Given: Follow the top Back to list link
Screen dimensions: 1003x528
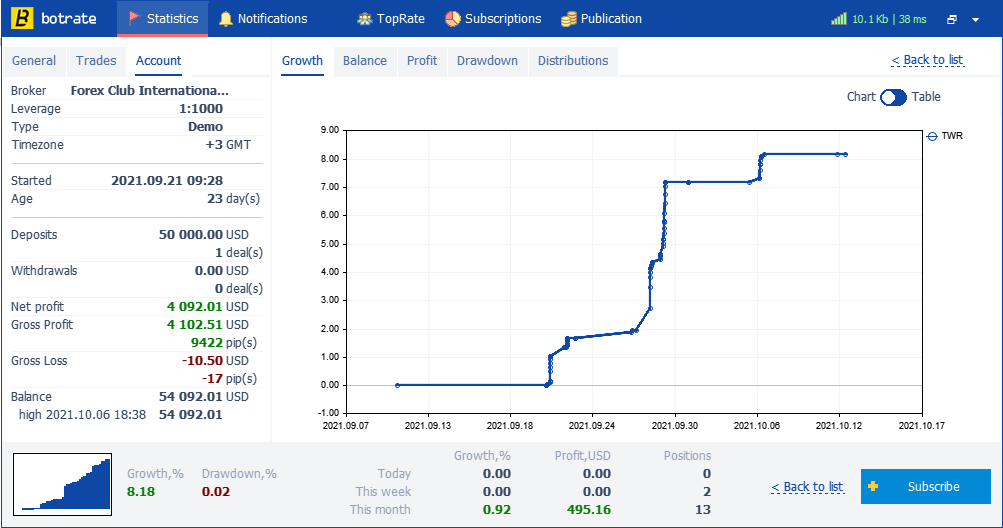Looking at the screenshot, I should point(928,60).
